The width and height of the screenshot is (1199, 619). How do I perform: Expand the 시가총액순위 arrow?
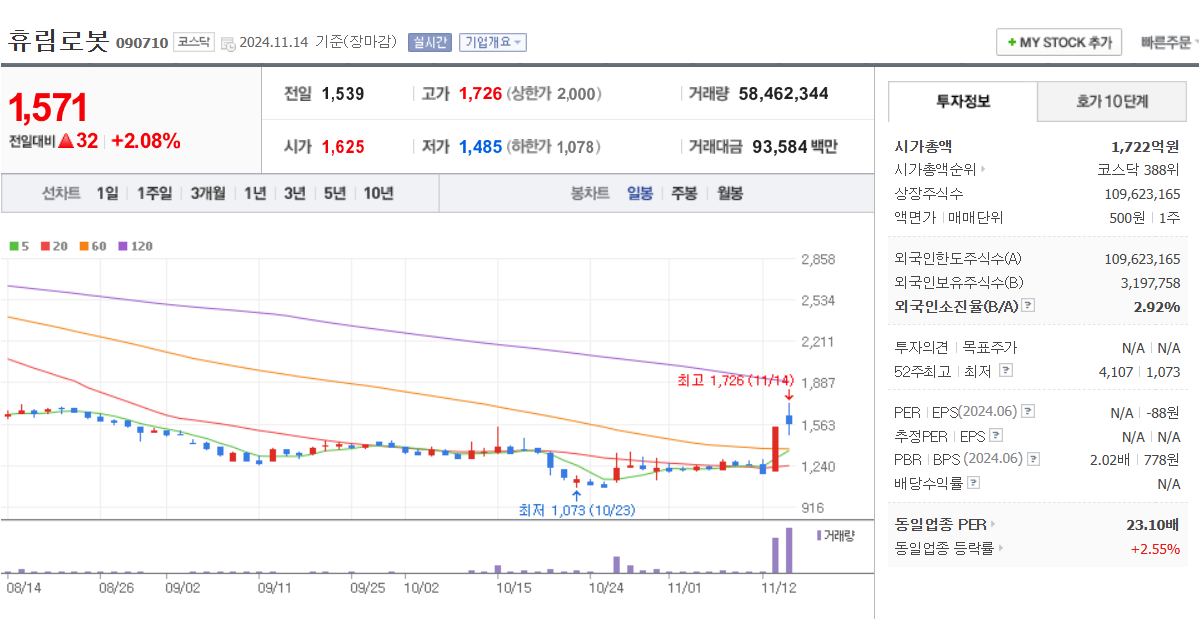click(983, 170)
